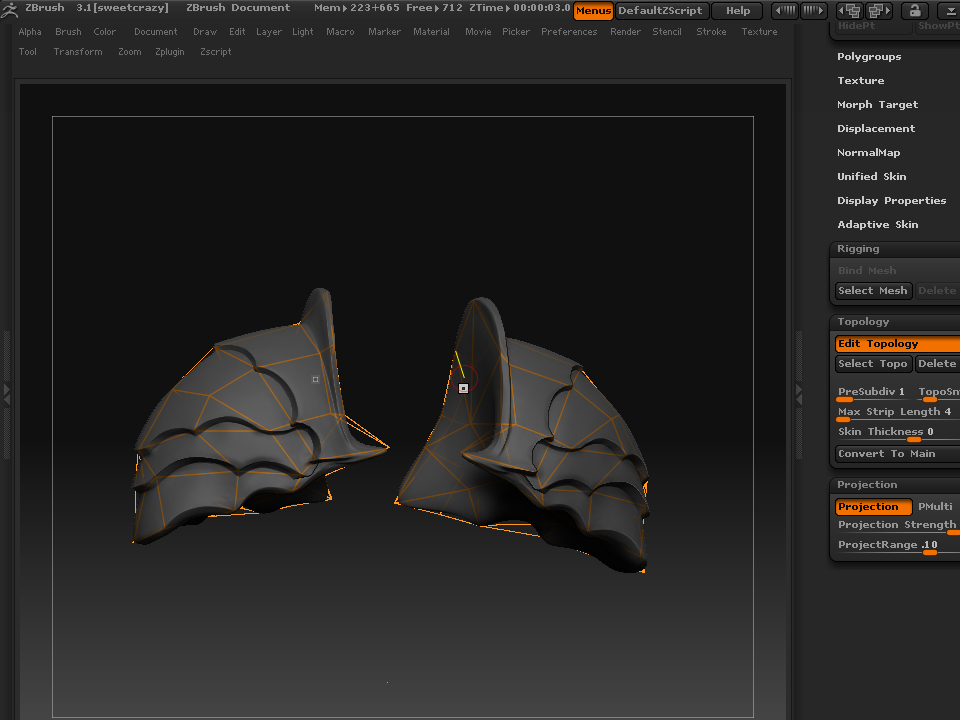Open the Stroke menu

click(x=711, y=32)
